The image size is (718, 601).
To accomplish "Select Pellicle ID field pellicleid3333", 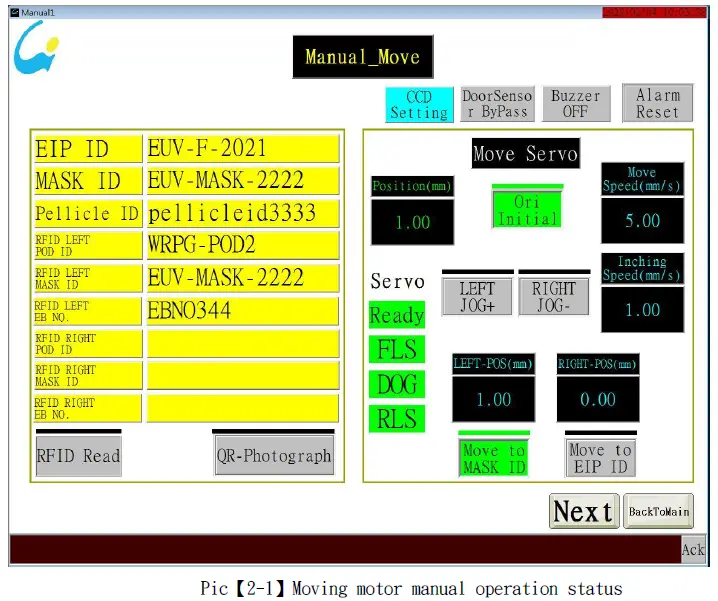I will [243, 213].
